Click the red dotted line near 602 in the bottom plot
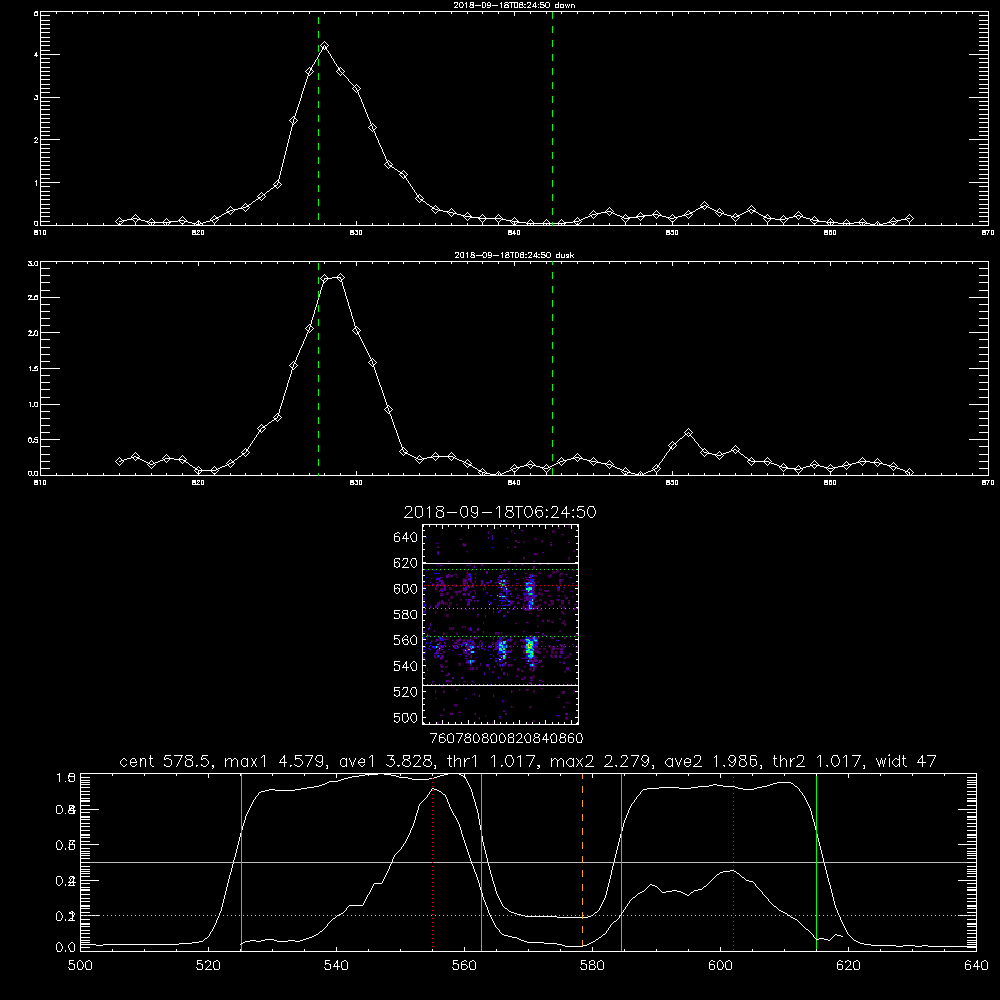The height and width of the screenshot is (1000, 1000). pyautogui.click(x=733, y=861)
